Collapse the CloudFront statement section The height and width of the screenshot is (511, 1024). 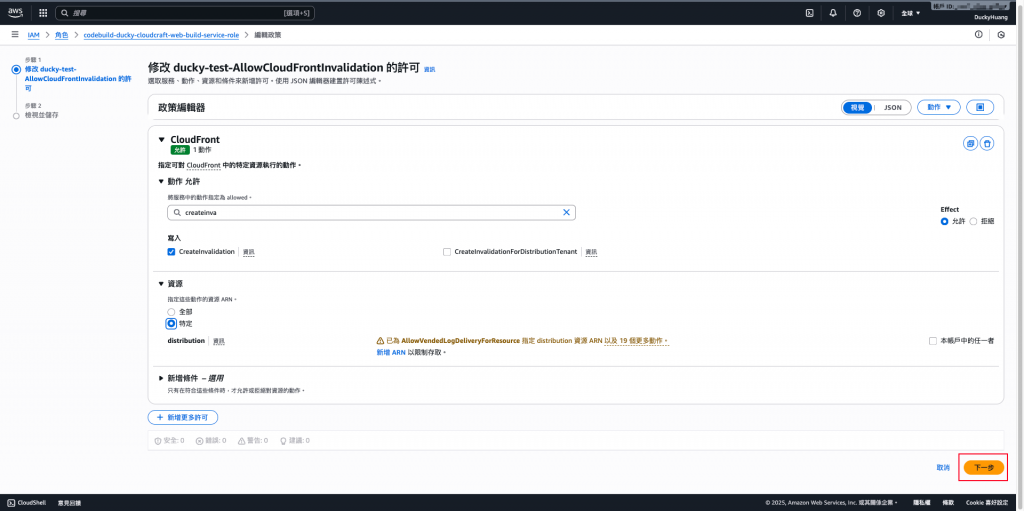161,140
